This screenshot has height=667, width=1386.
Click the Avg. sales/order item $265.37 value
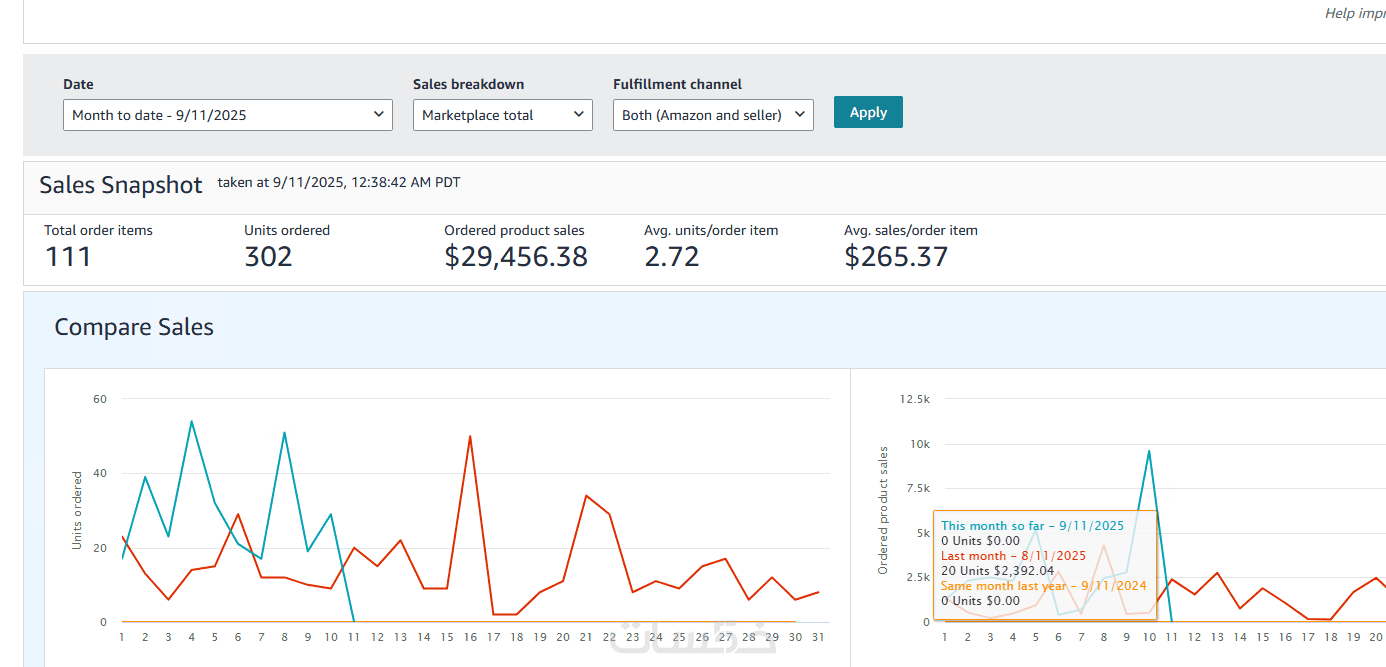pyautogui.click(x=896, y=257)
